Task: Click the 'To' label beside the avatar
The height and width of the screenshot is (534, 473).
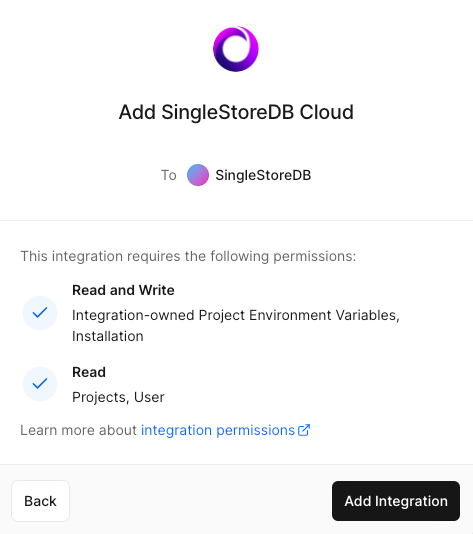Action: (169, 175)
